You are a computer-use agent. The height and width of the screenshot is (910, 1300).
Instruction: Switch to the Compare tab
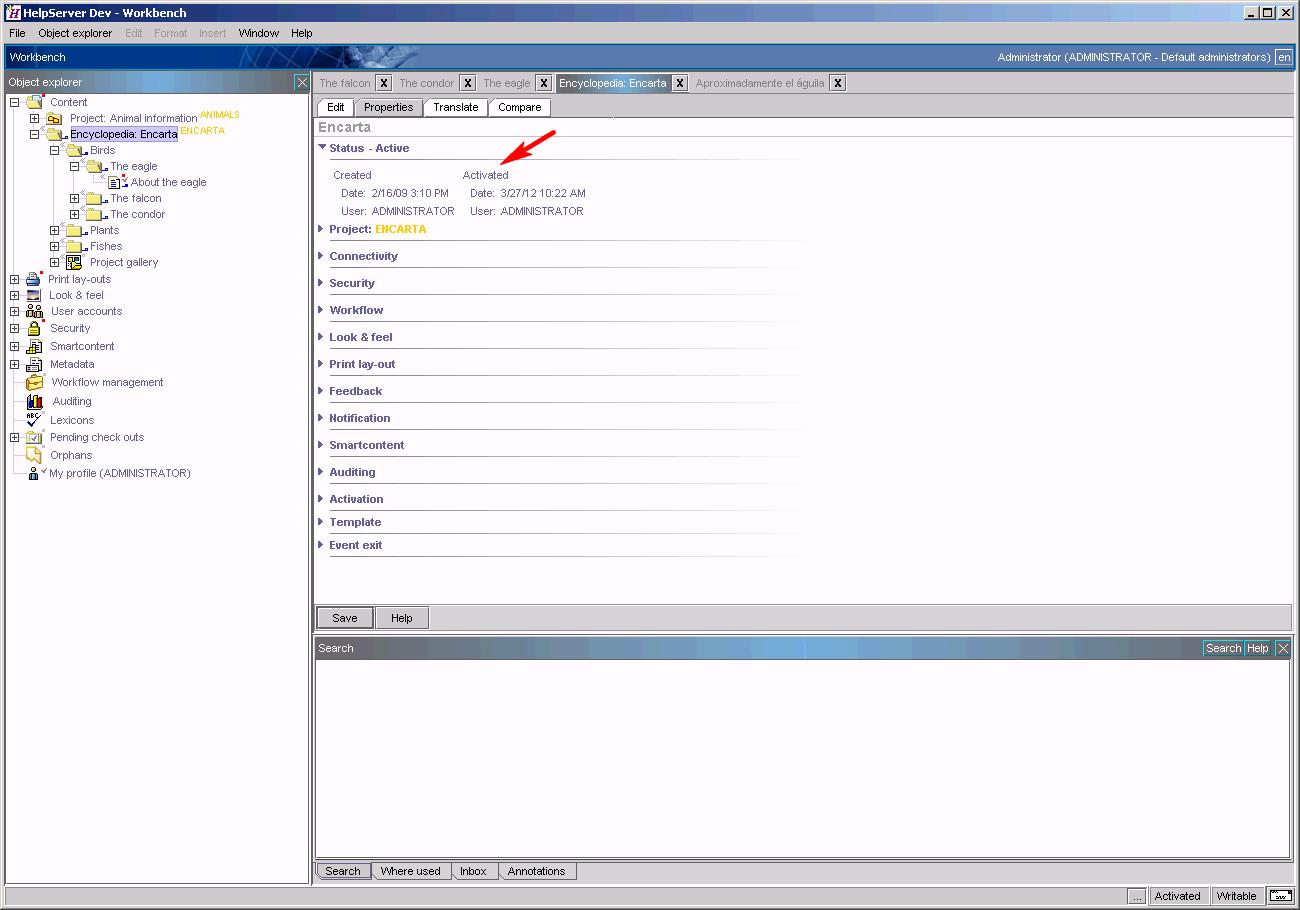(520, 107)
